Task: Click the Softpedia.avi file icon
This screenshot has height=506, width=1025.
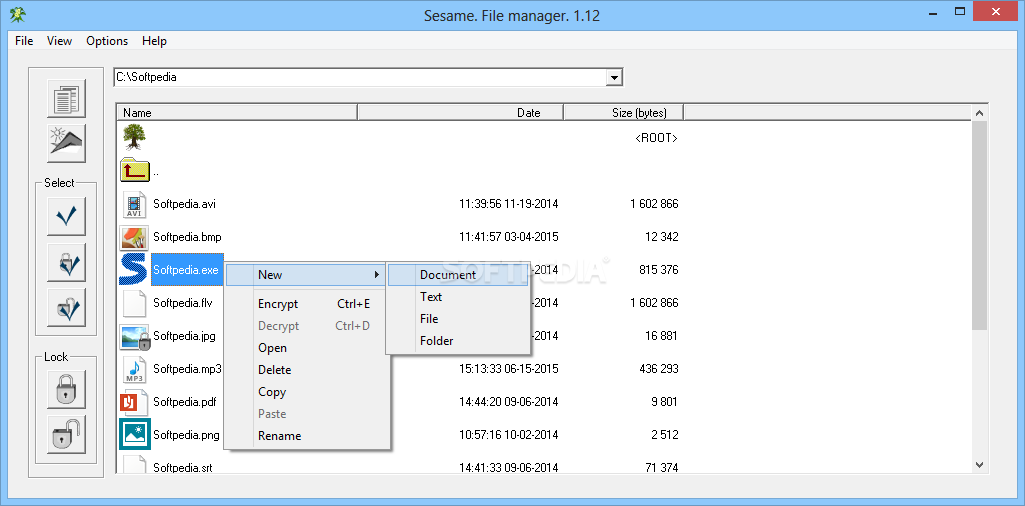Action: click(x=134, y=204)
